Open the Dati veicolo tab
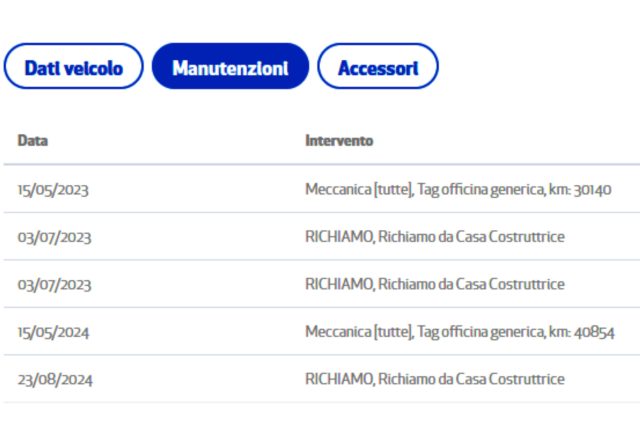Viewport: 640px width, 426px height. [x=73, y=66]
